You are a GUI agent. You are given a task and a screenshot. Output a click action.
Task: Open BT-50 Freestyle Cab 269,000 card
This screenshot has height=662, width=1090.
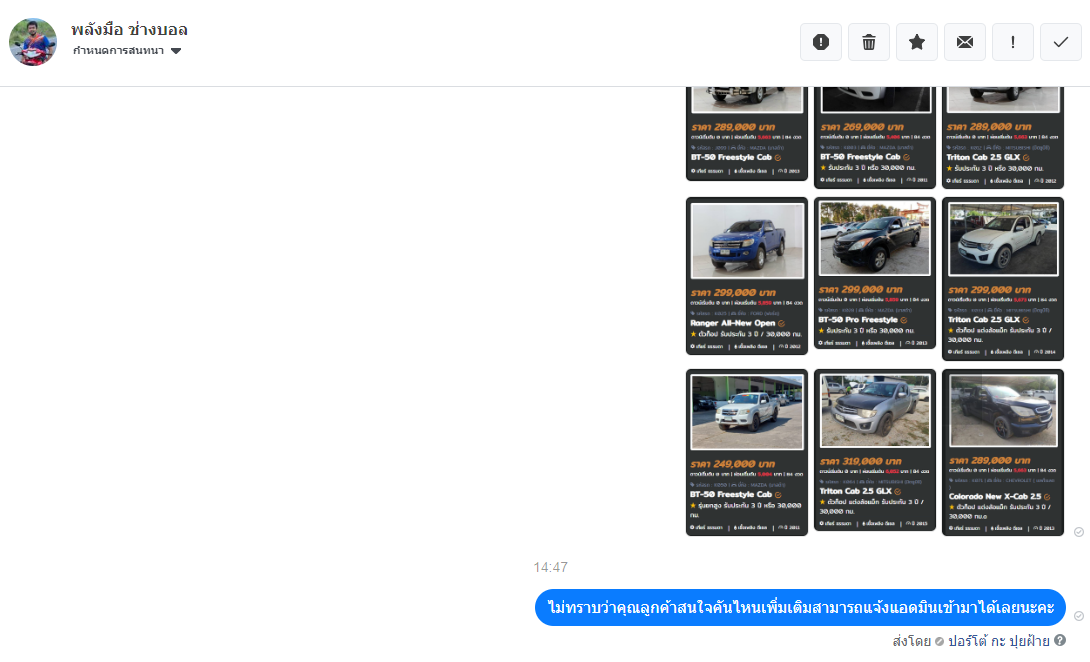click(875, 138)
